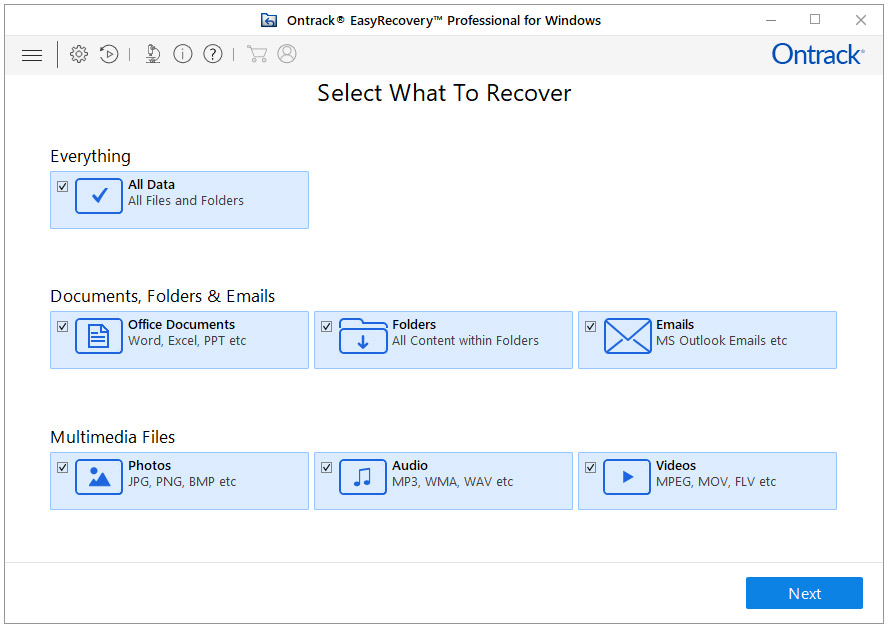Disable the Photos checkbox
The width and height of the screenshot is (889, 628).
coord(62,467)
